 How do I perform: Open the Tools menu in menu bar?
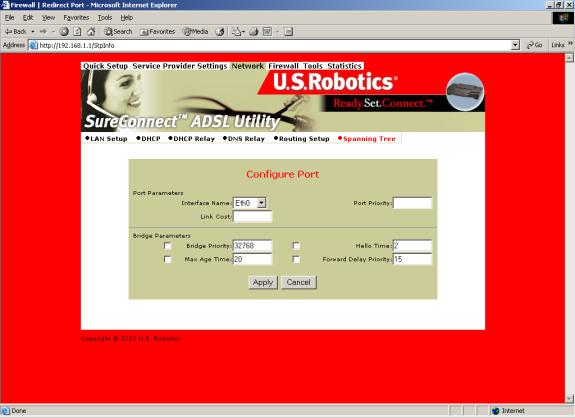coord(105,18)
